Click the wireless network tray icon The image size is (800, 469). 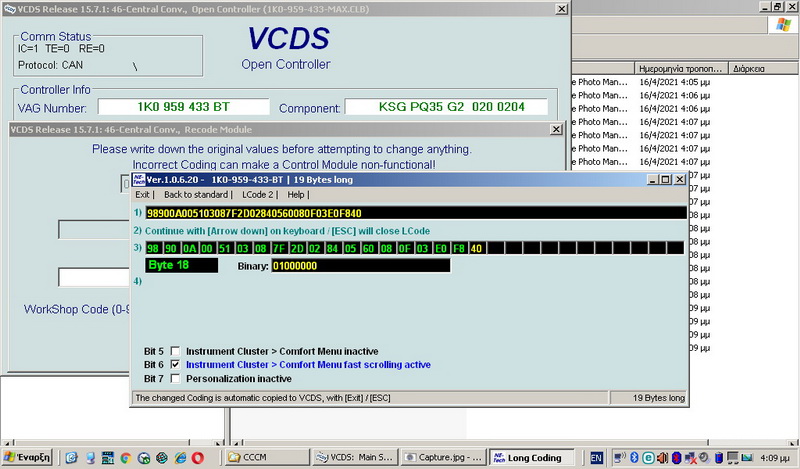(x=619, y=458)
